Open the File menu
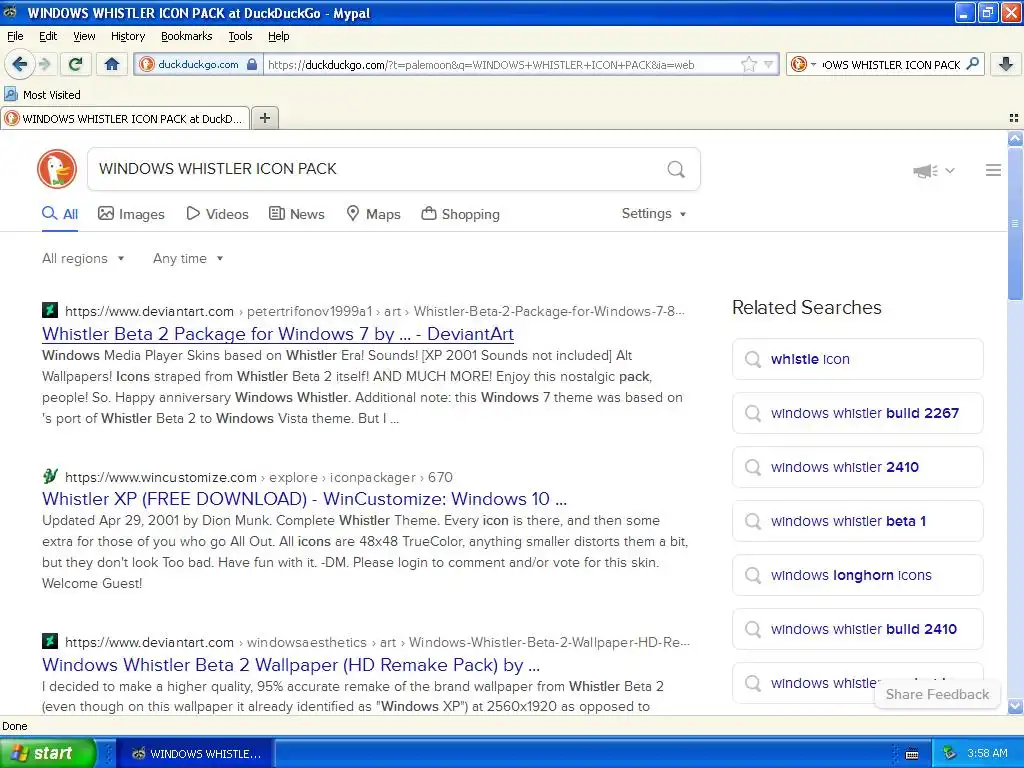 15,36
